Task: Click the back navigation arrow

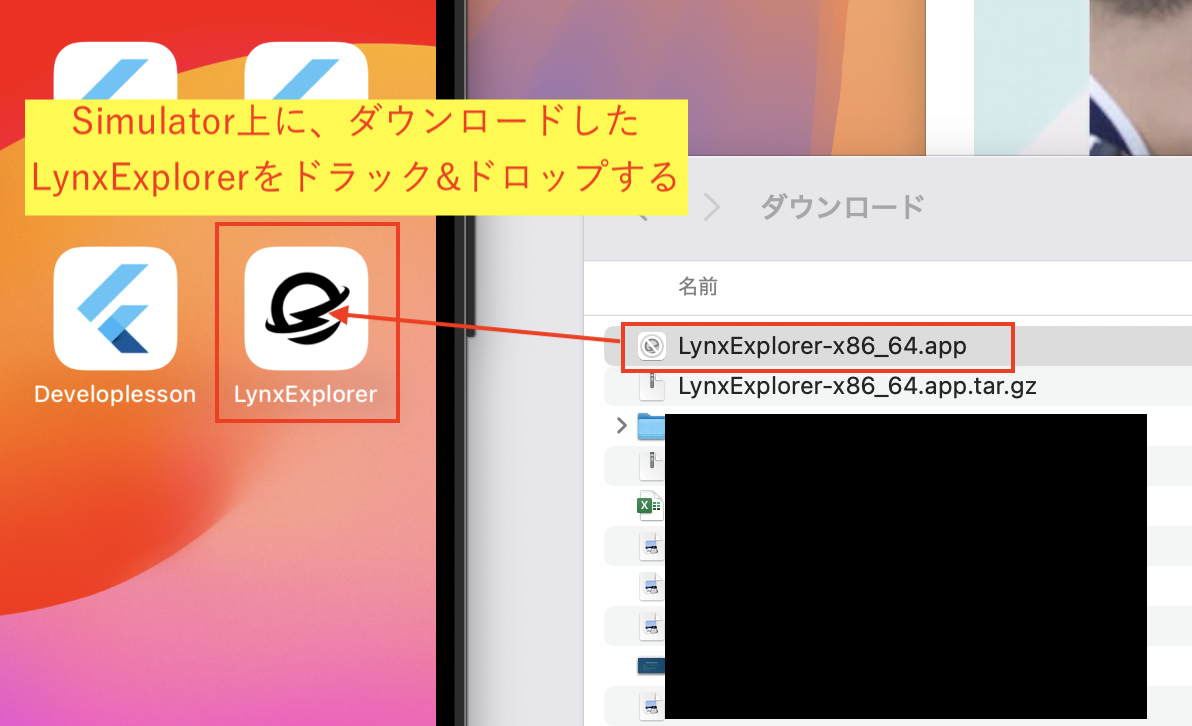Action: tap(647, 207)
